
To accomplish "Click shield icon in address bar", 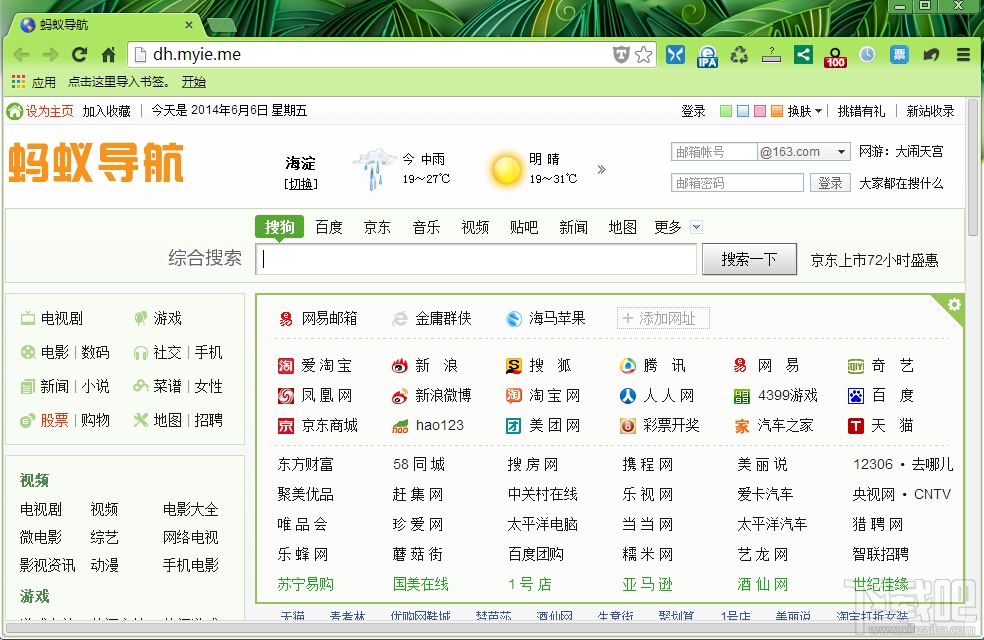I will 621,55.
